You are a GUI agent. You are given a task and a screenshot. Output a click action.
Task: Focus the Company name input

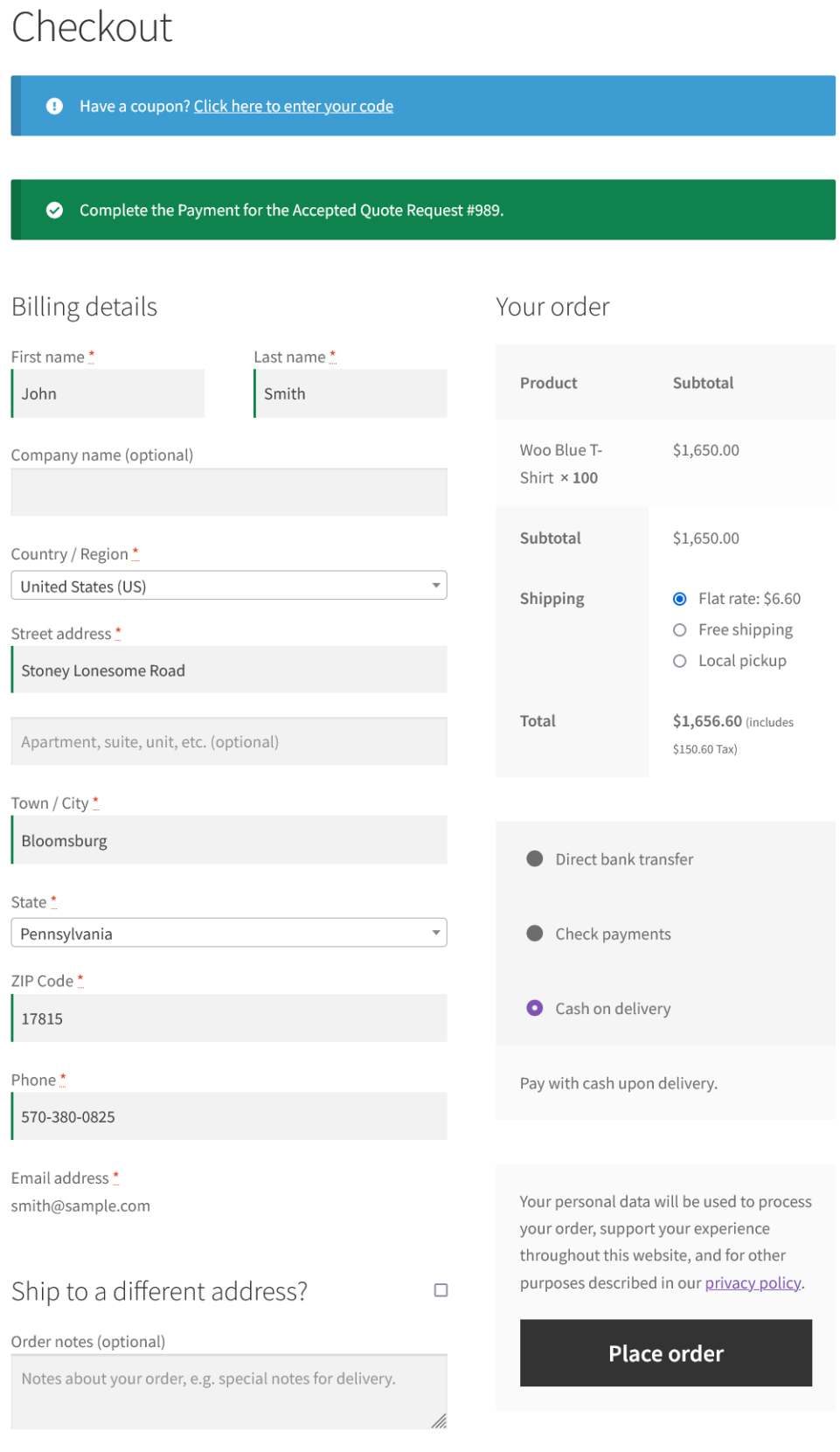[x=228, y=492]
